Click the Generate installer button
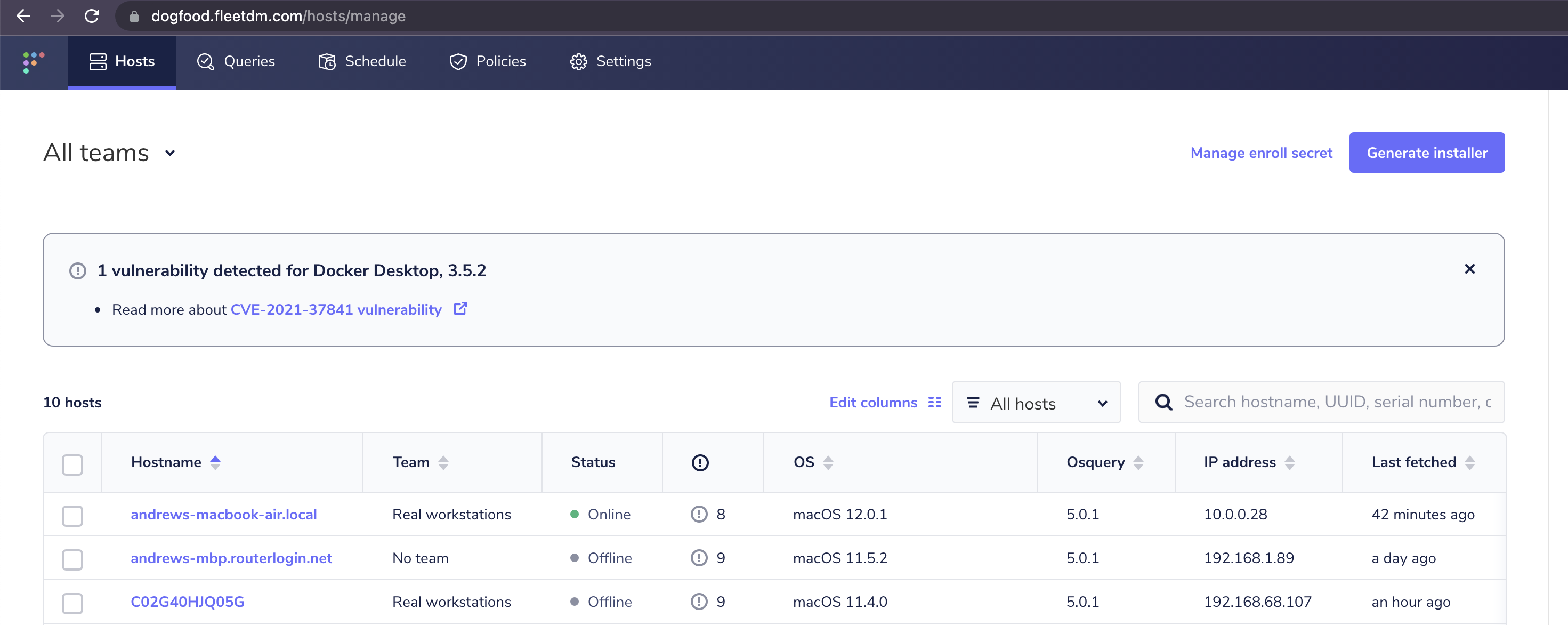This screenshot has height=625, width=1568. 1427,153
